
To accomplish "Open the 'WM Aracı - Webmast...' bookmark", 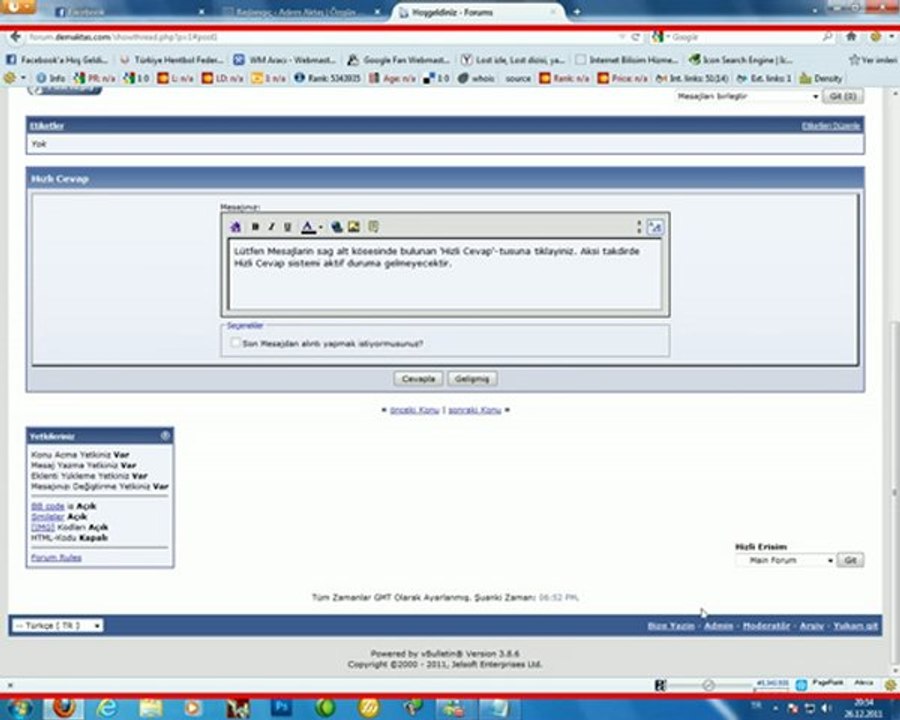I will 285,60.
